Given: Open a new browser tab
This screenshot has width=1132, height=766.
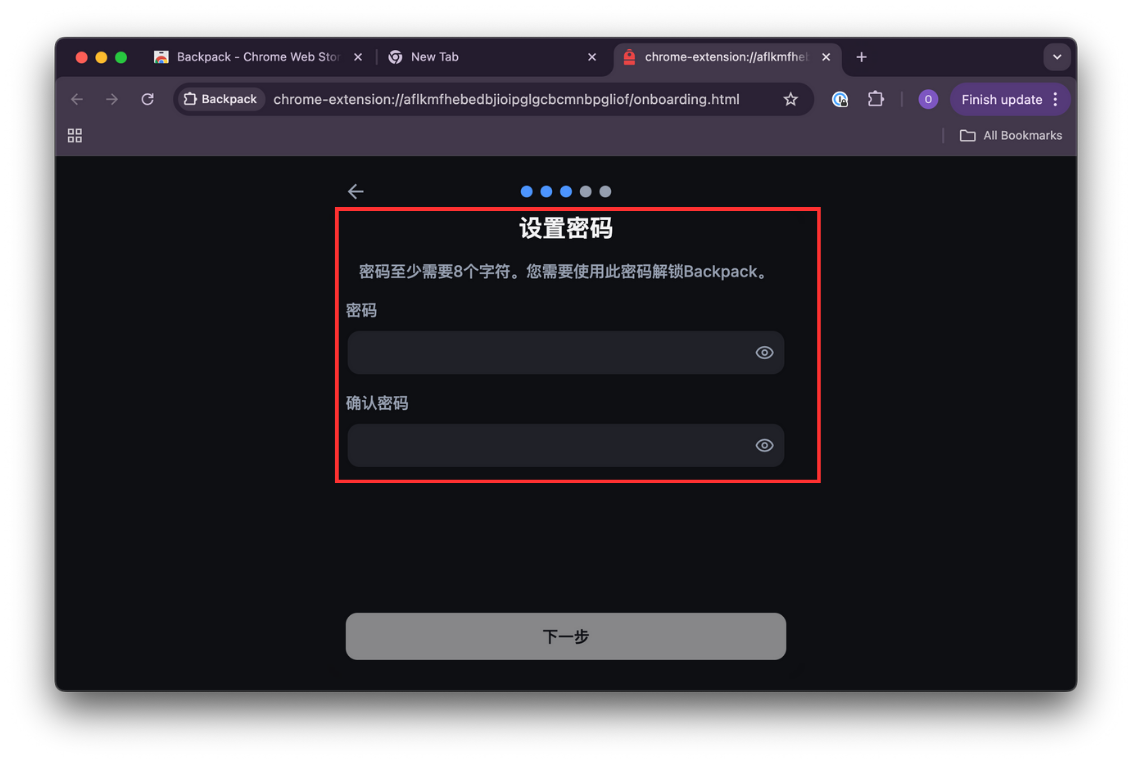Looking at the screenshot, I should point(861,57).
